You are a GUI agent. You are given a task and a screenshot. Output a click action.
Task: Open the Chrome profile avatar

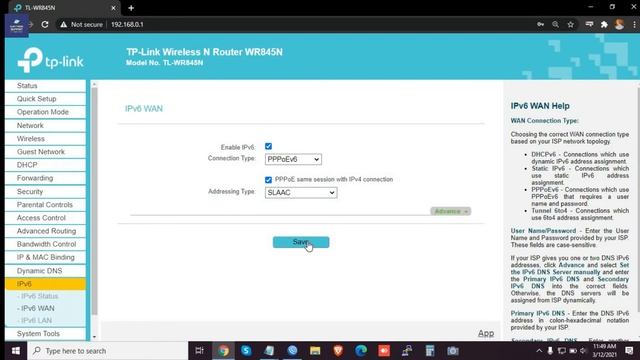(x=619, y=24)
